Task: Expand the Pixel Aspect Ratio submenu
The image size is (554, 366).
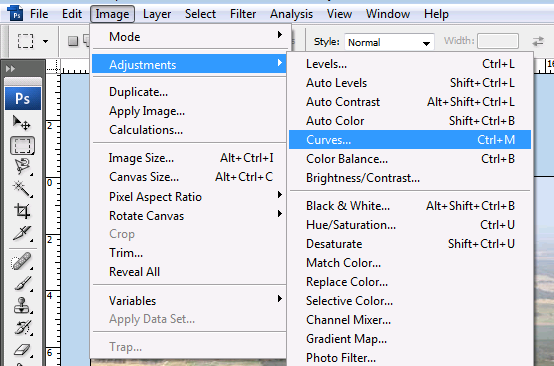Action: click(191, 196)
